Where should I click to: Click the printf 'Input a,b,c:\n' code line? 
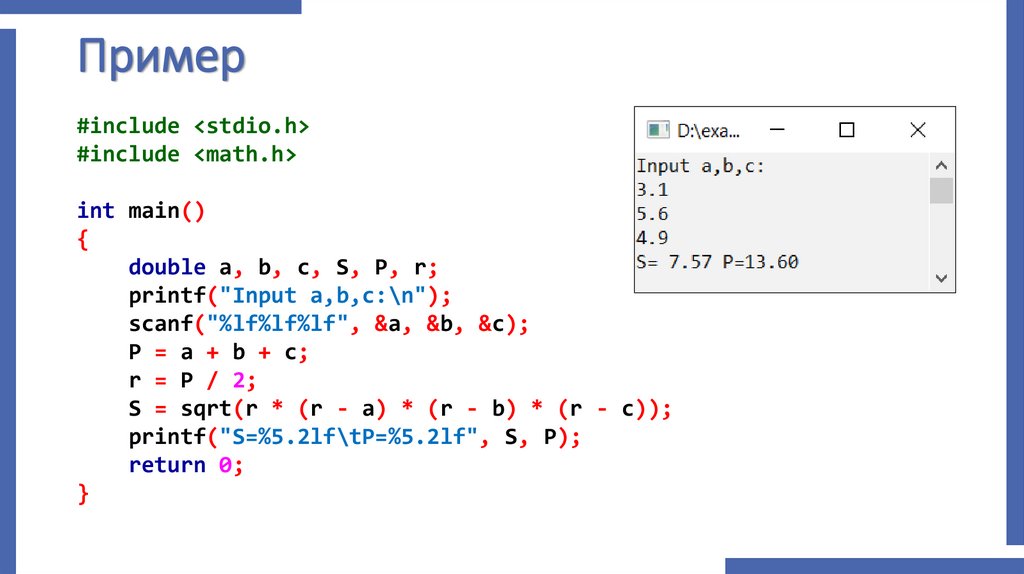tap(289, 296)
